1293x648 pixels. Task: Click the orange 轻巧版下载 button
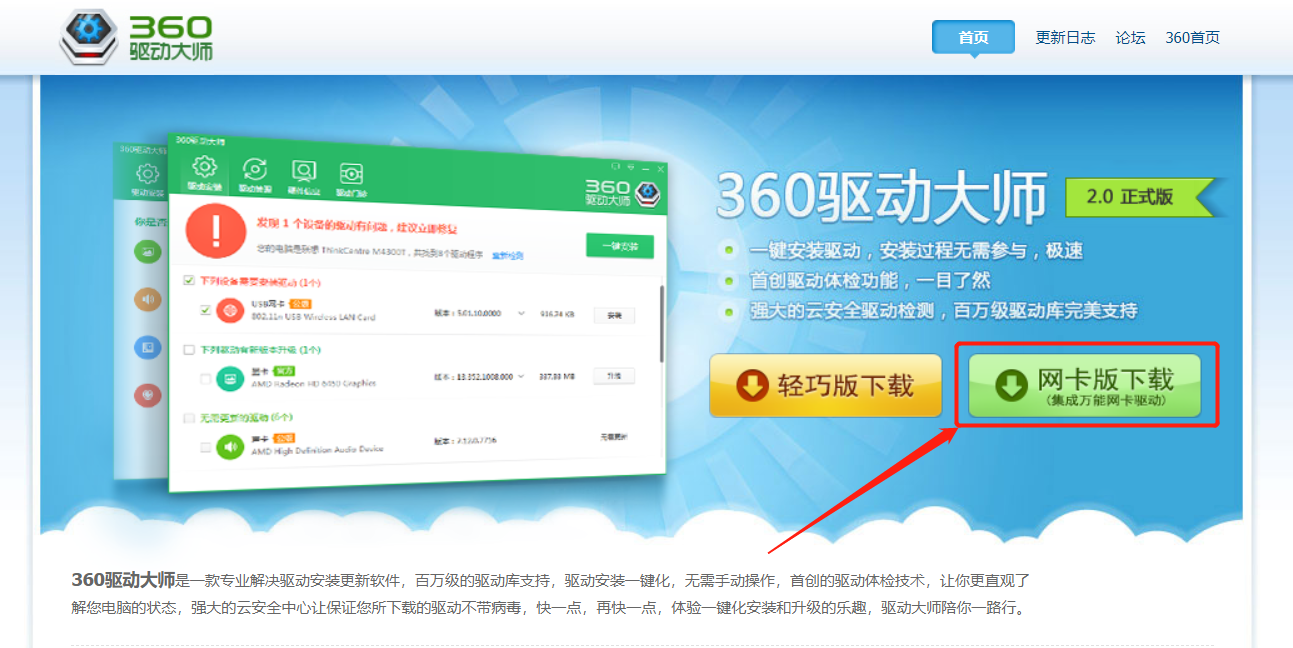click(826, 385)
